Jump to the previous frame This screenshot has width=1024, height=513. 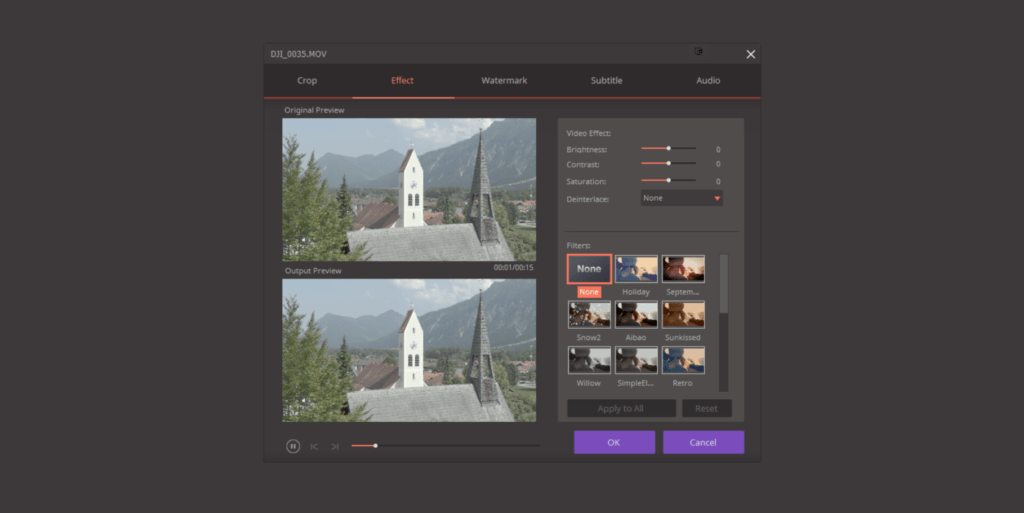[x=314, y=446]
